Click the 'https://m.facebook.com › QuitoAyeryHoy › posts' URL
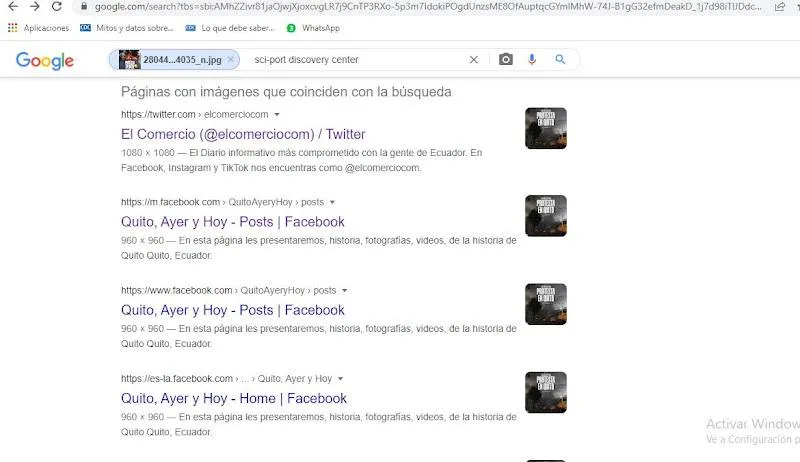This screenshot has width=800, height=462. pos(222,202)
